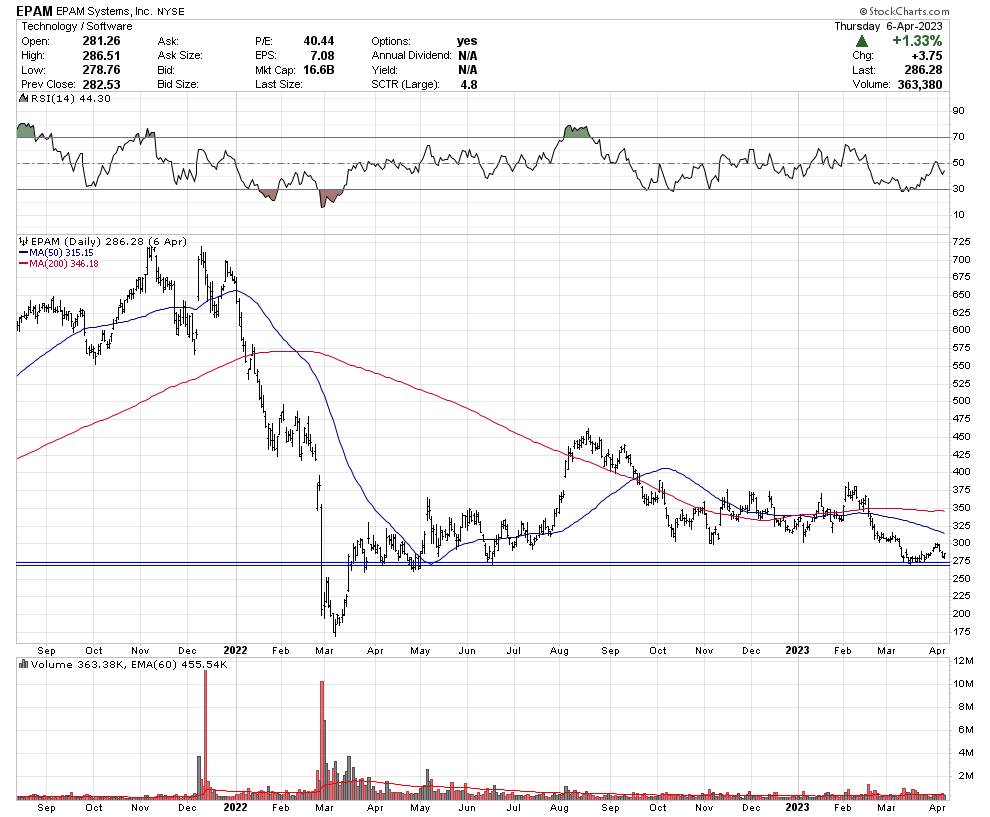Click the blue horizontal support line near 275
This screenshot has width=990, height=817.
482,564
